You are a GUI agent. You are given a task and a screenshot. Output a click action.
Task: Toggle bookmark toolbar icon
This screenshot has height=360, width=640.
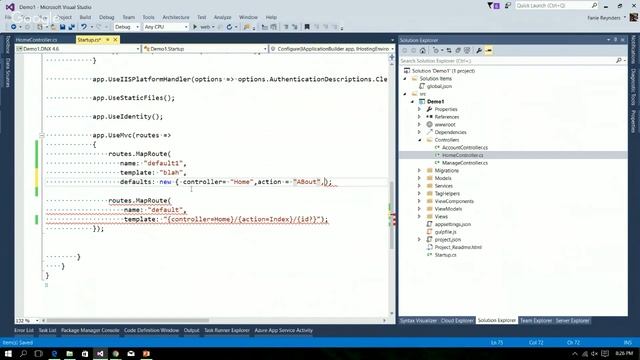pos(307,27)
